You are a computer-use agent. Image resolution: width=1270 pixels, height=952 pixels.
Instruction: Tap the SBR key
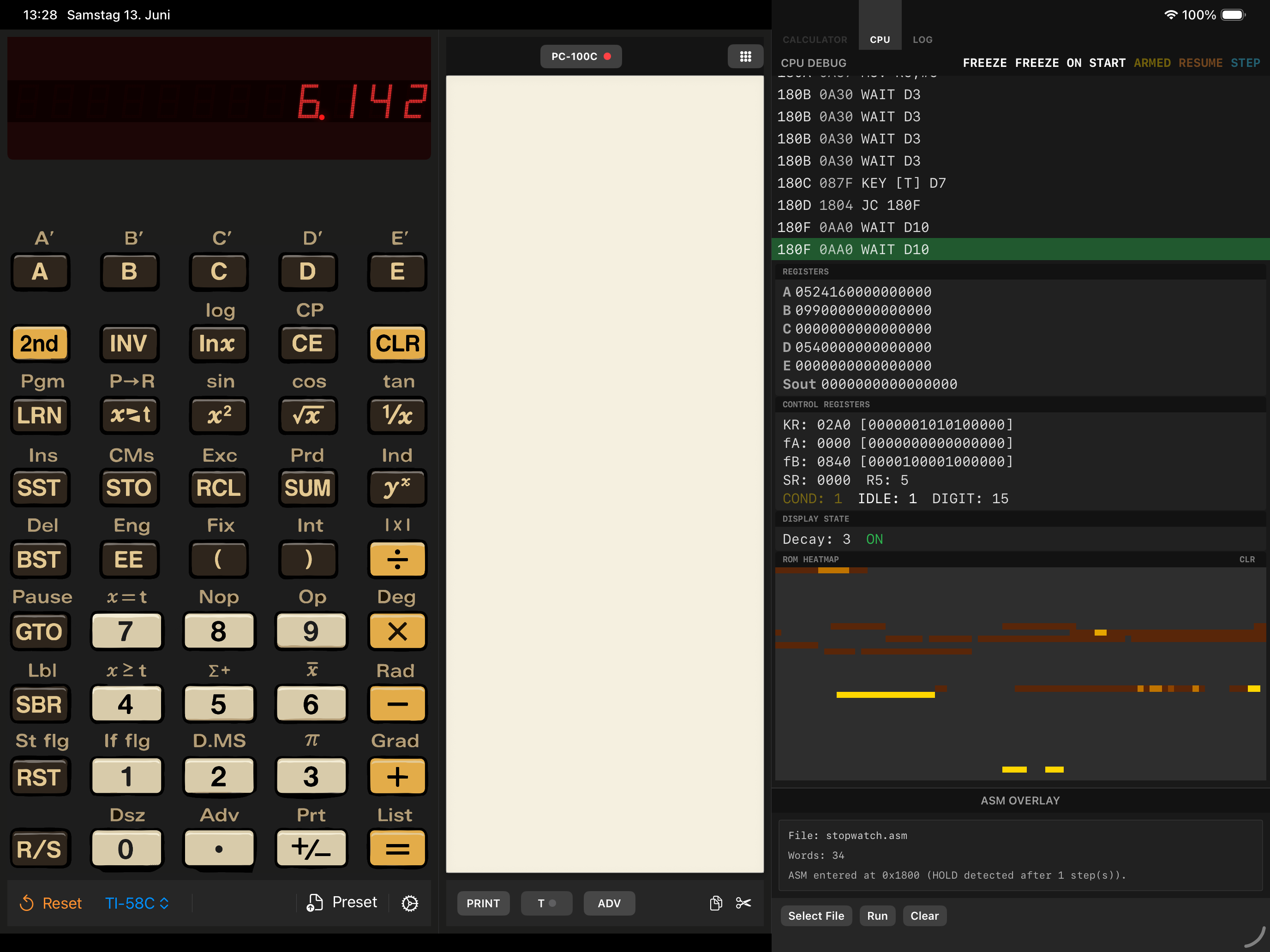click(40, 704)
